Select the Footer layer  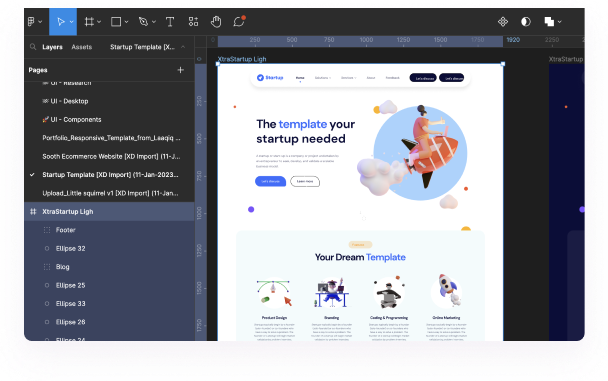tap(109, 230)
